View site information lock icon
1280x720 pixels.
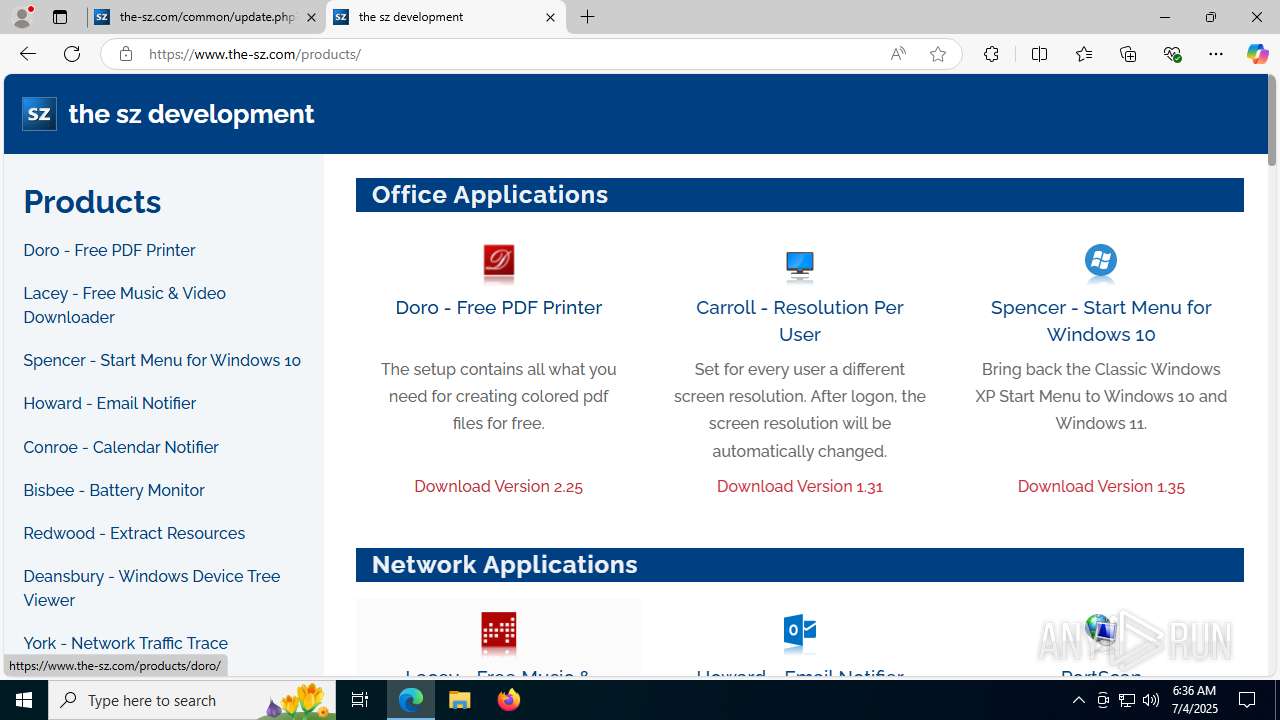pos(125,54)
